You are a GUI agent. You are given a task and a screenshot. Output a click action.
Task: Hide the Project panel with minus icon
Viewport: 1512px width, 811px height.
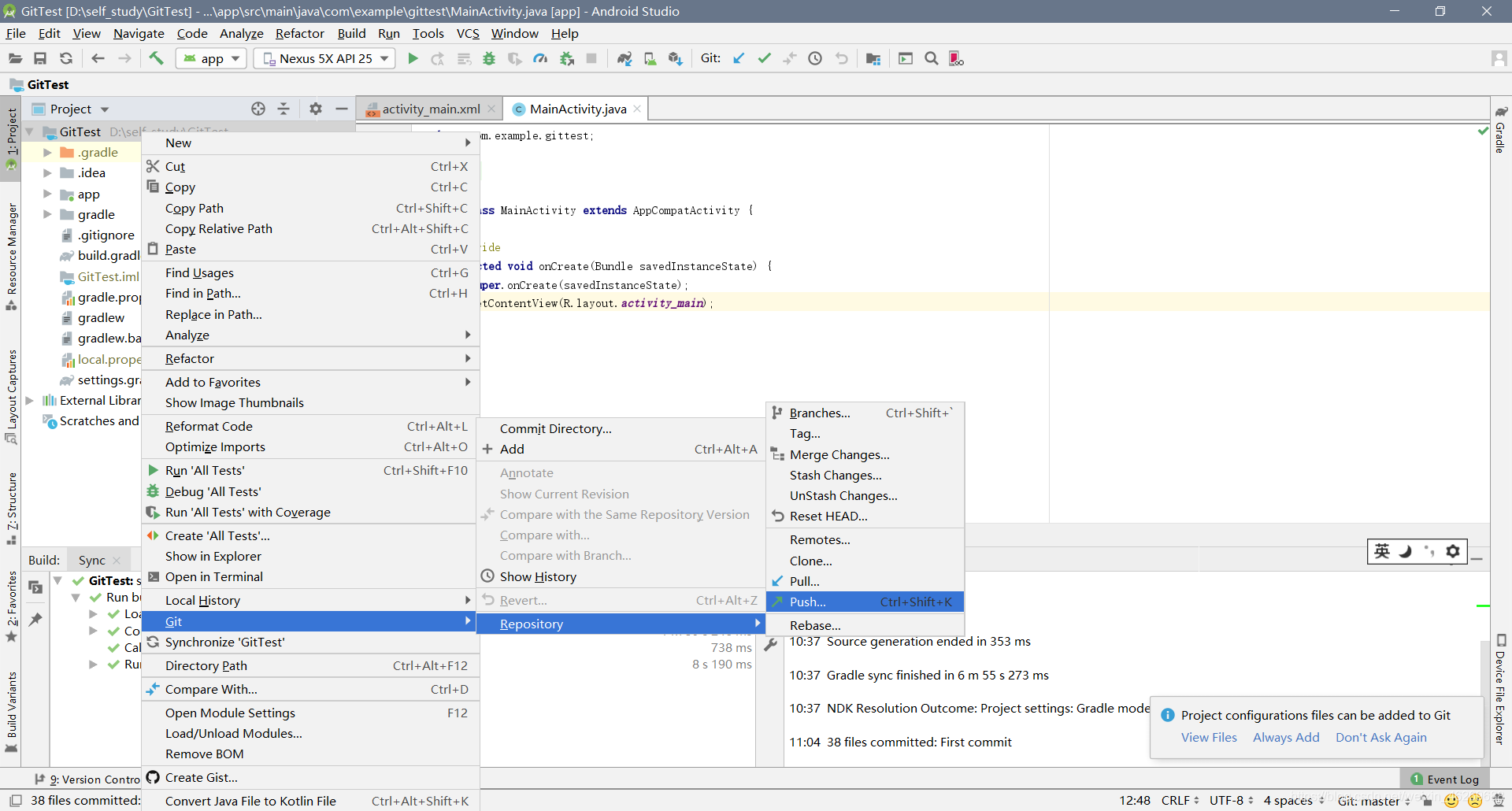tap(342, 109)
